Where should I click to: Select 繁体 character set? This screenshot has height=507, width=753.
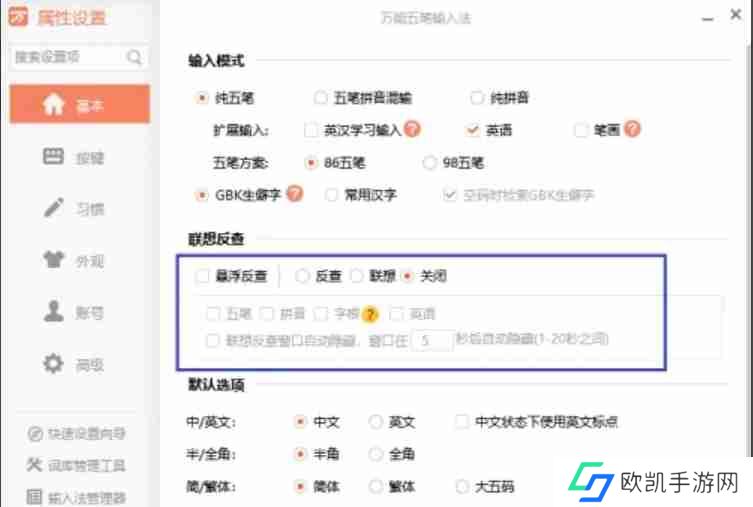375,486
